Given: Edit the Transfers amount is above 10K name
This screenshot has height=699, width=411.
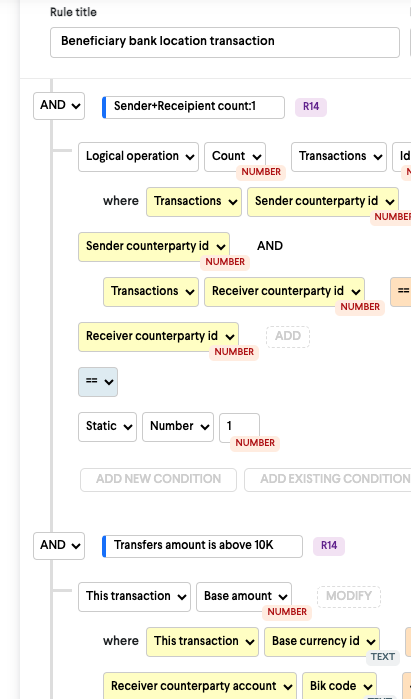Looking at the screenshot, I should [x=202, y=546].
